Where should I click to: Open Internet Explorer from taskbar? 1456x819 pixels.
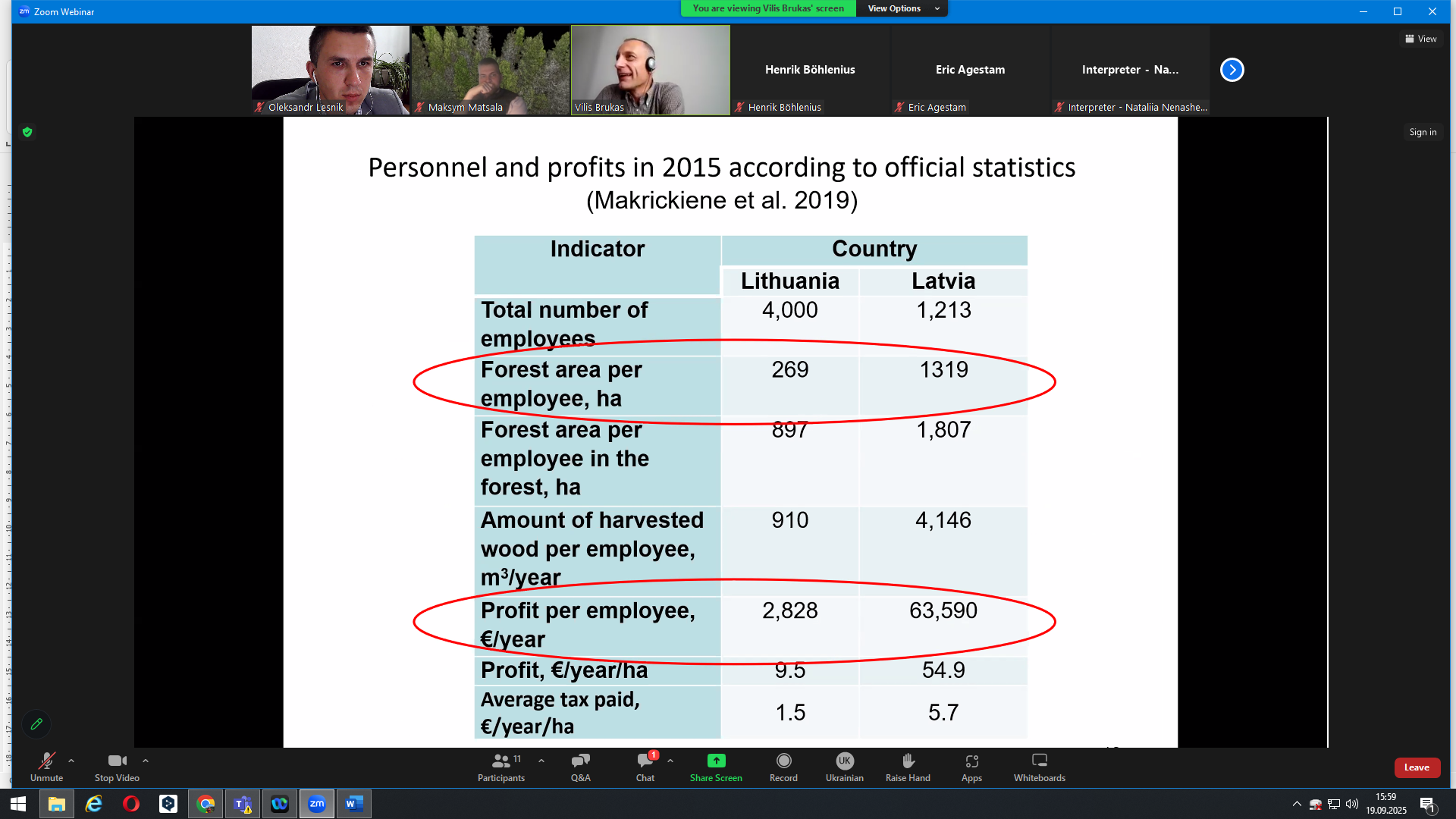(x=94, y=804)
